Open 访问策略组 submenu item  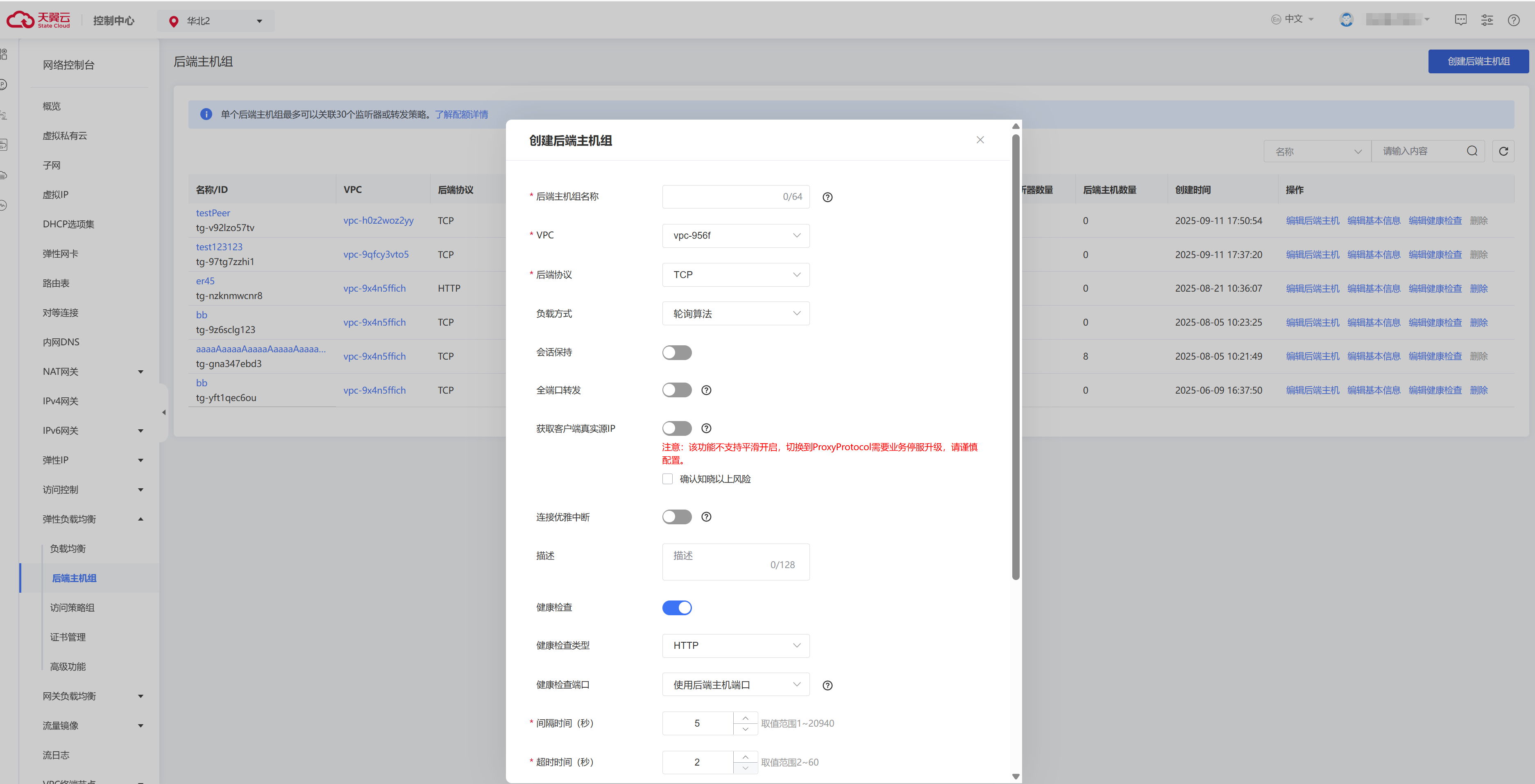[x=72, y=607]
